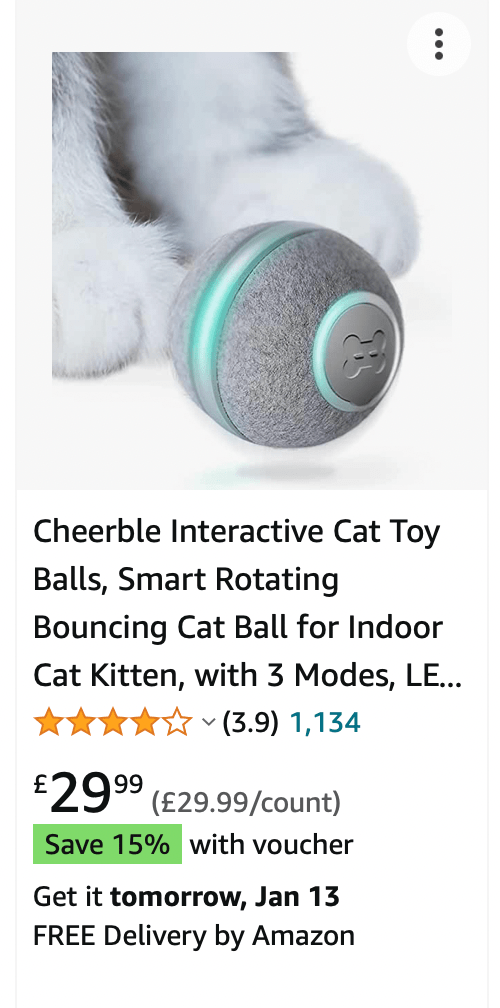Click the £29.99 price
This screenshot has width=500, height=1008.
coord(88,795)
